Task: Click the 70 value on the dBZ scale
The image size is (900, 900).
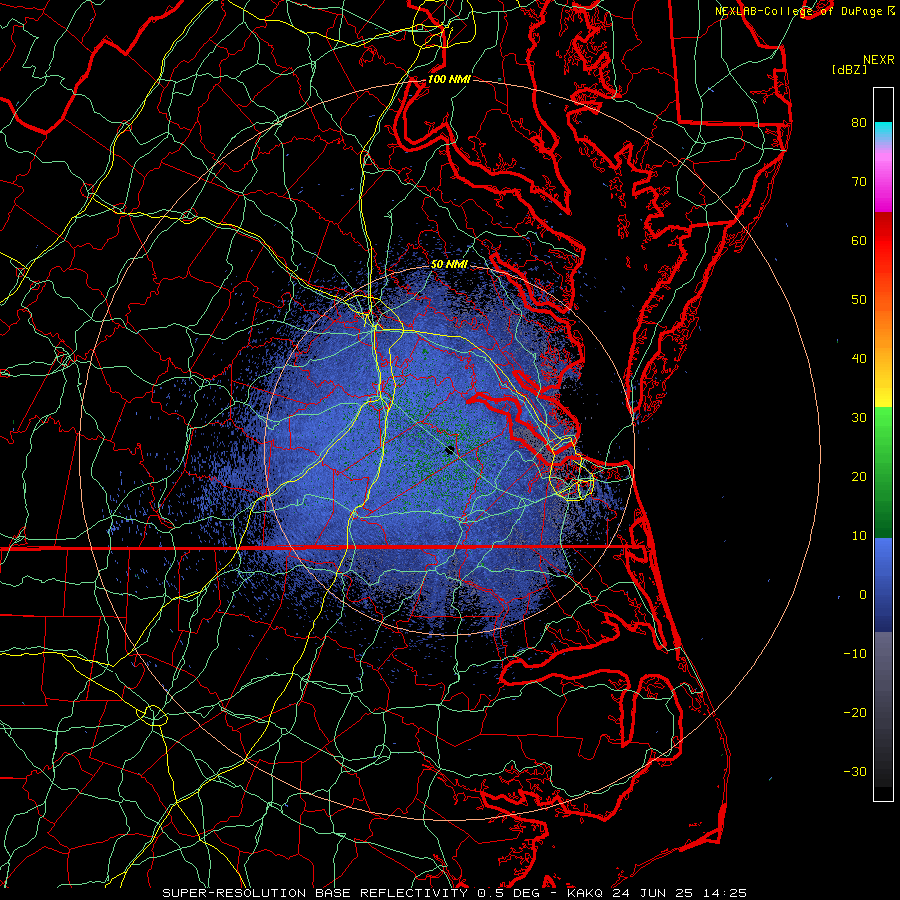Action: point(859,181)
